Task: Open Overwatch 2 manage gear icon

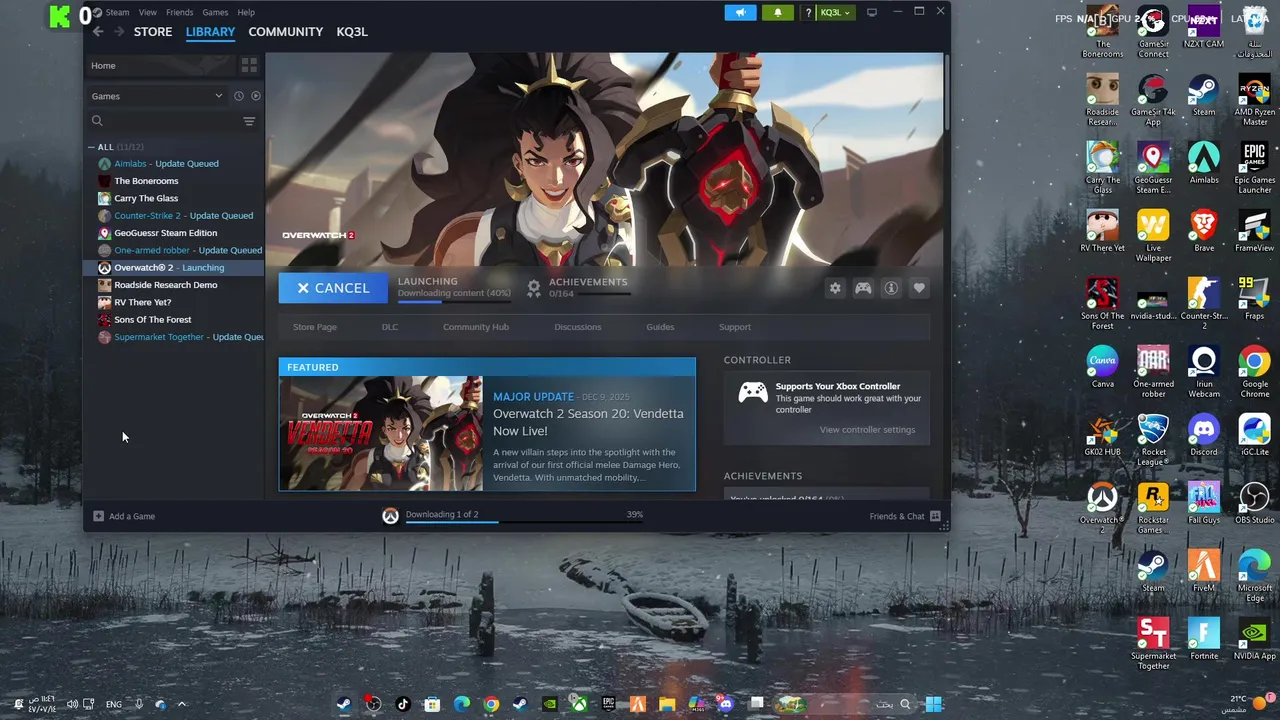Action: coord(835,288)
